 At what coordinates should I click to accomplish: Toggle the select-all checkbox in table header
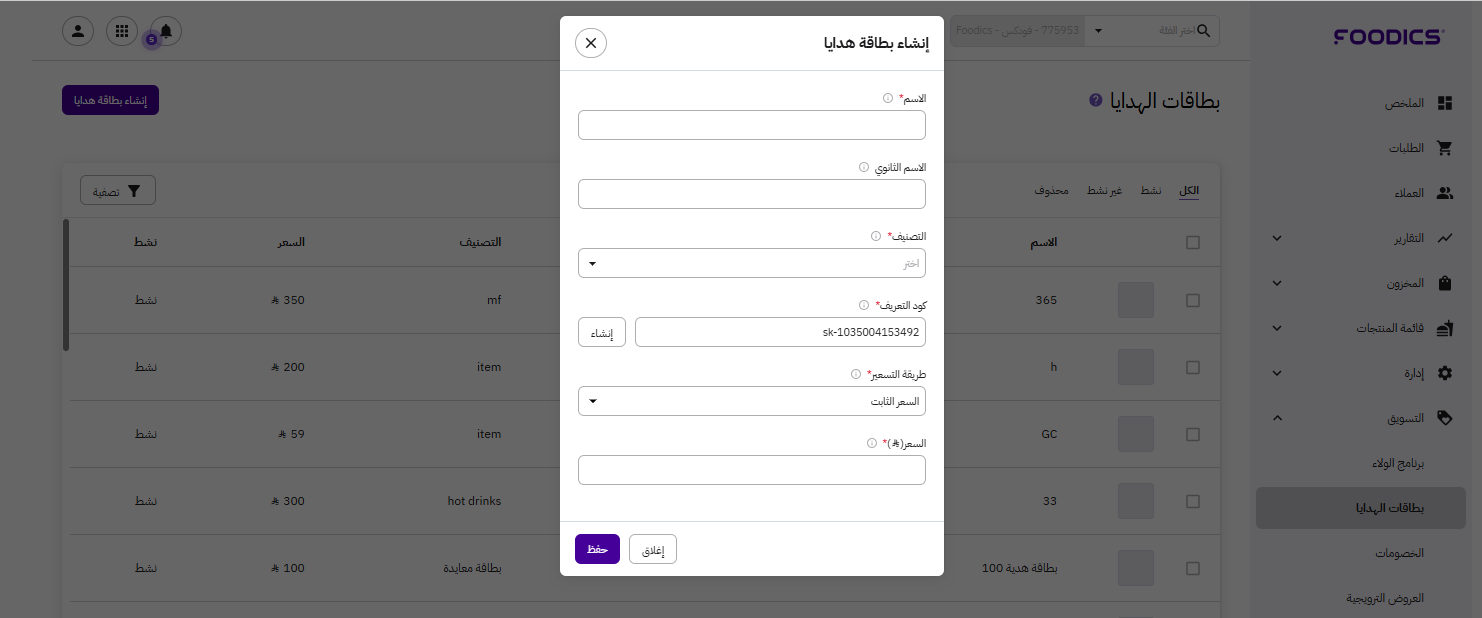click(x=1192, y=242)
